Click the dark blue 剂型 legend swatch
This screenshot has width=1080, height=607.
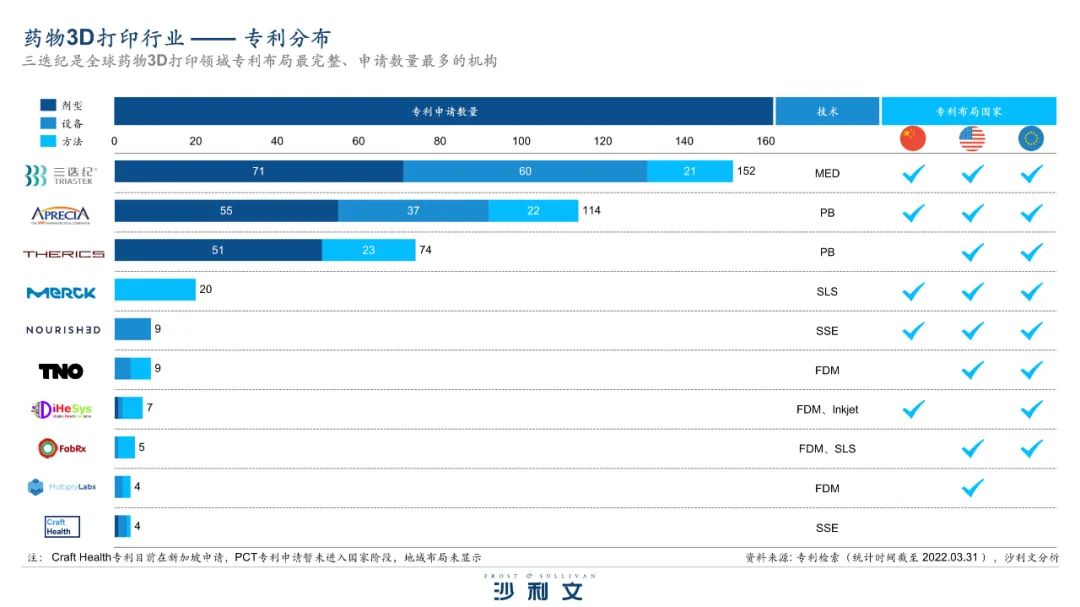tap(48, 105)
